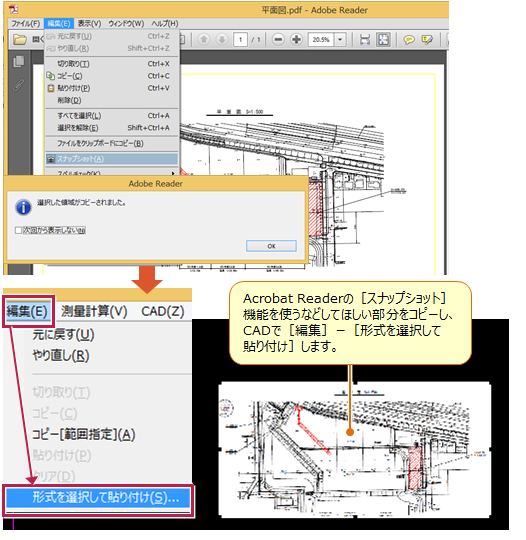This screenshot has width=526, height=540.
Task: Select the fit width scrolling icon
Action: click(364, 40)
